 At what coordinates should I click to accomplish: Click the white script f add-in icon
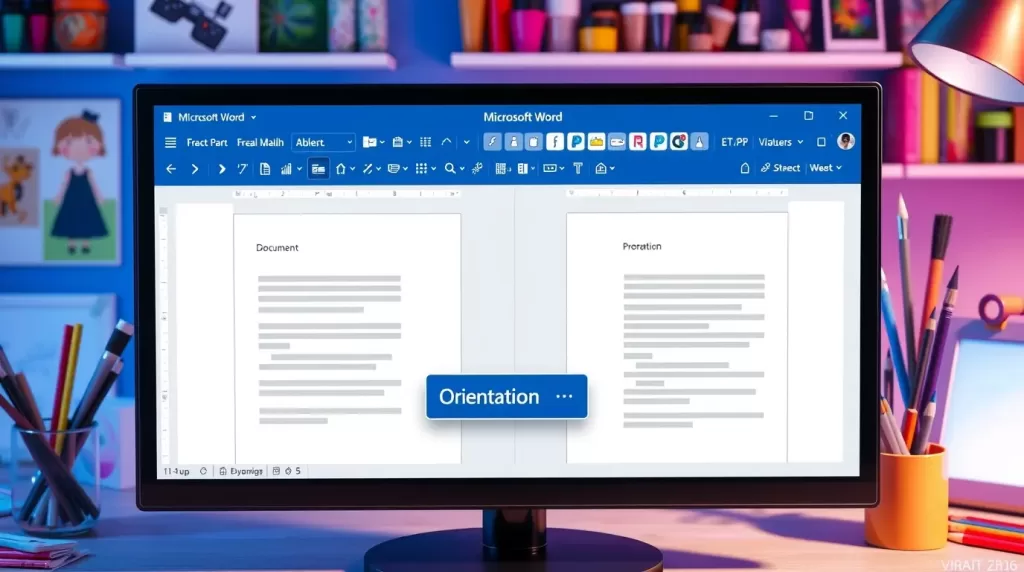[x=554, y=141]
